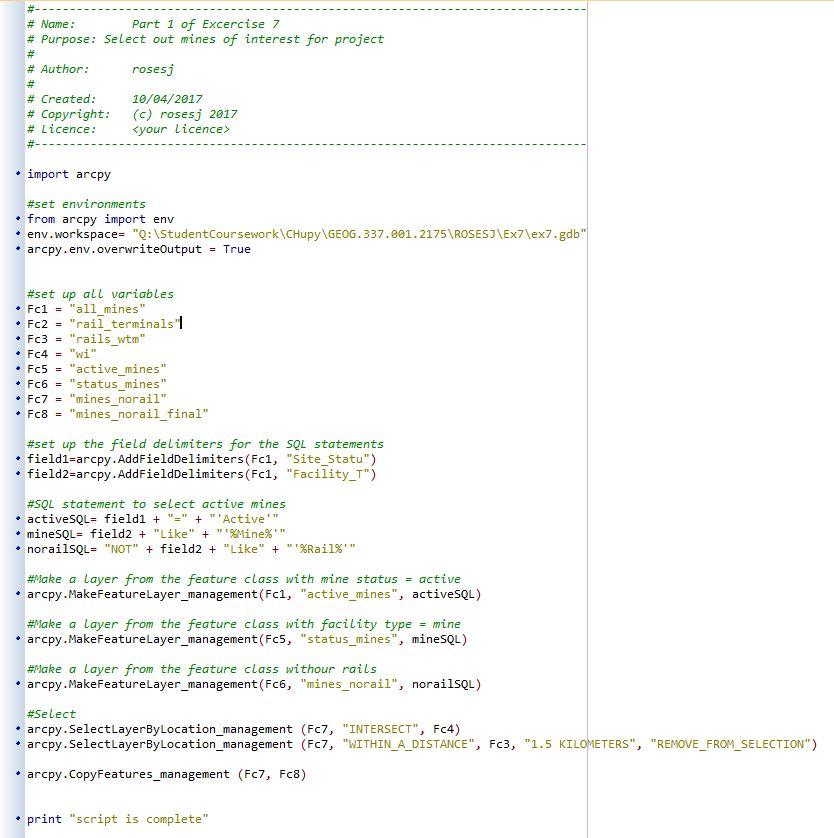Viewport: 834px width, 838px height.
Task: Click margin marker beside 'import arcpy'
Action: [x=18, y=173]
